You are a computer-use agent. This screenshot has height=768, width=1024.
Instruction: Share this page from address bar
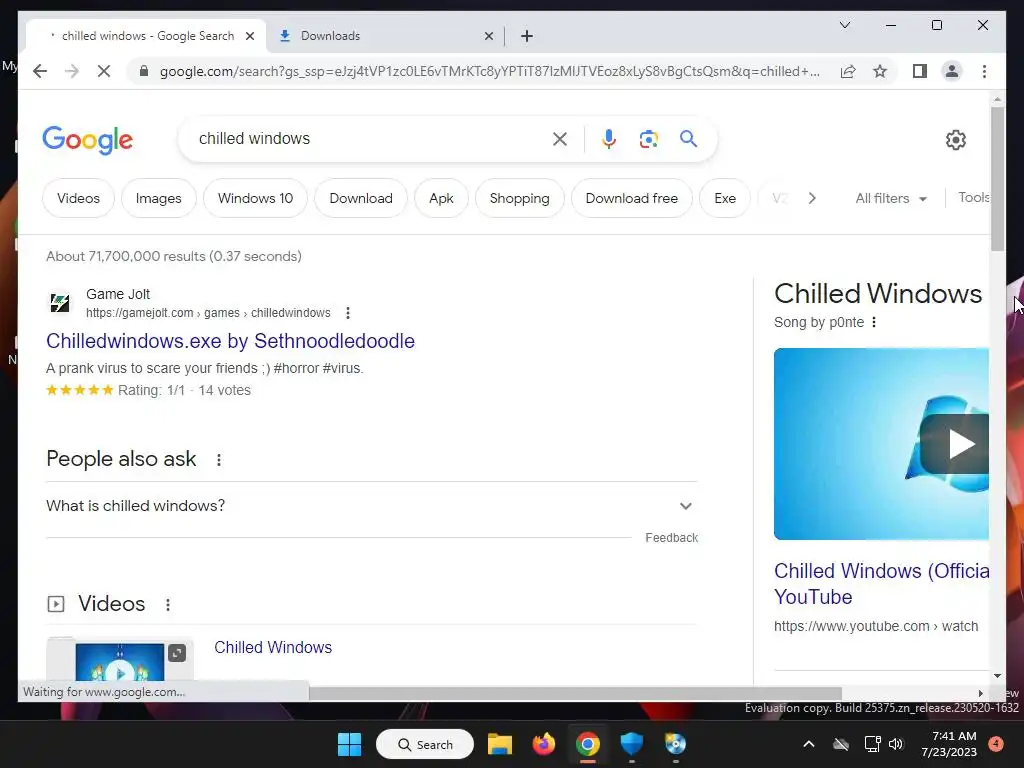(848, 71)
